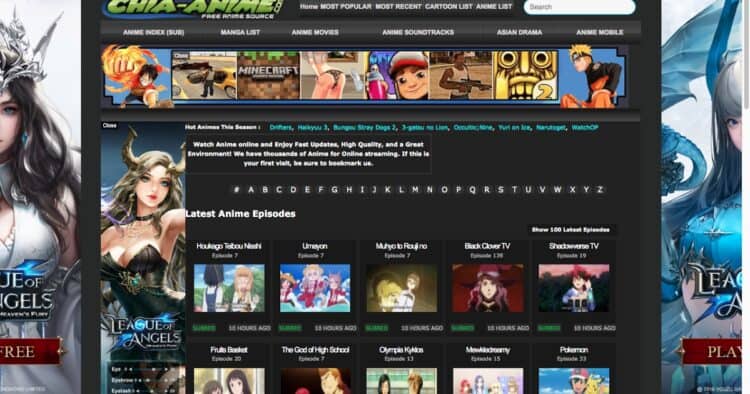Open the Asian Drama section
750x394 pixels.
tap(519, 32)
